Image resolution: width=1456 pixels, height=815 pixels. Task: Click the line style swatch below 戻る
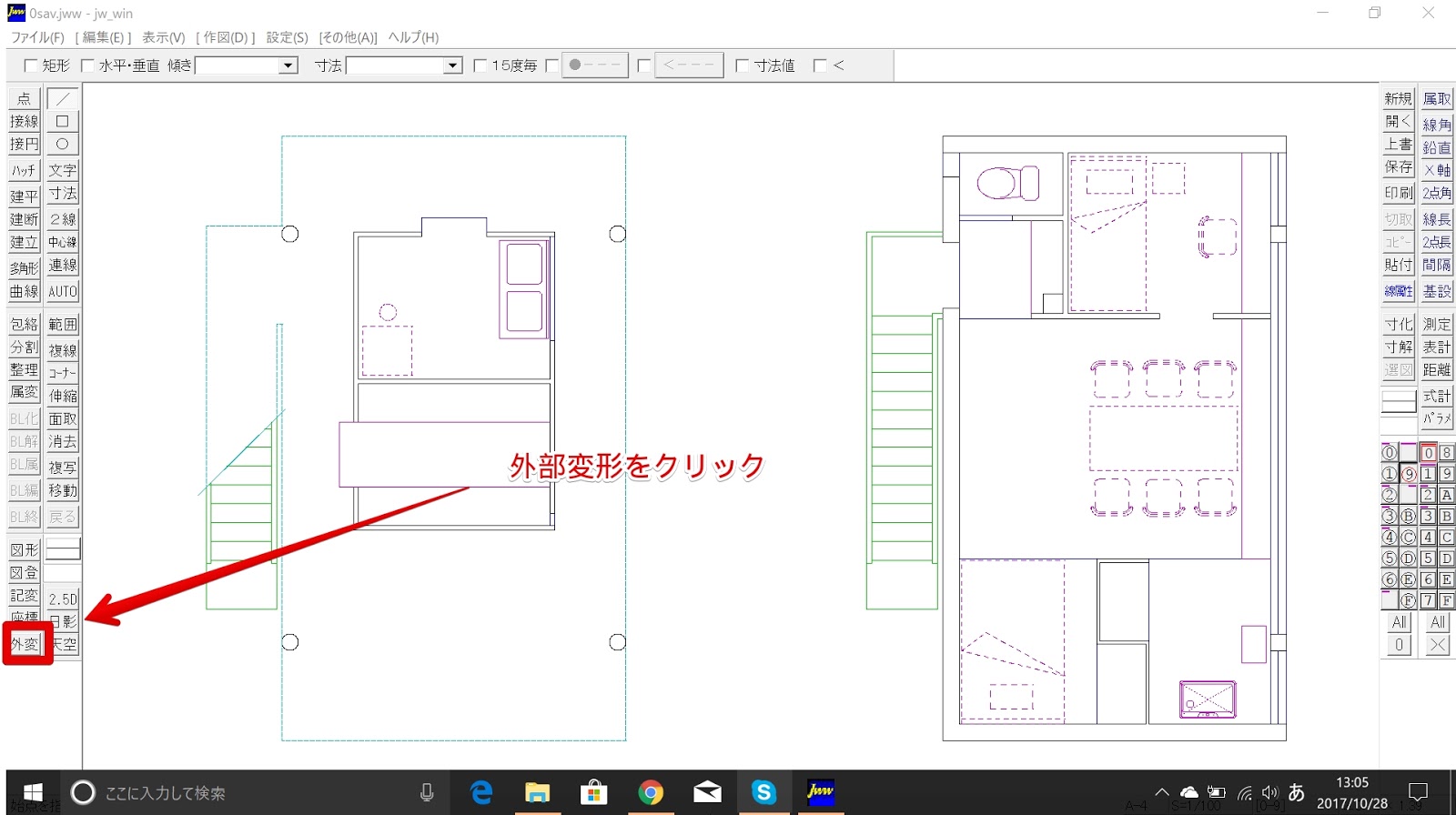tap(63, 549)
